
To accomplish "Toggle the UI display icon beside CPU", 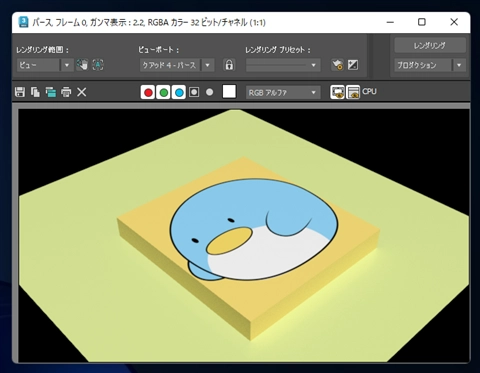I will 353,92.
